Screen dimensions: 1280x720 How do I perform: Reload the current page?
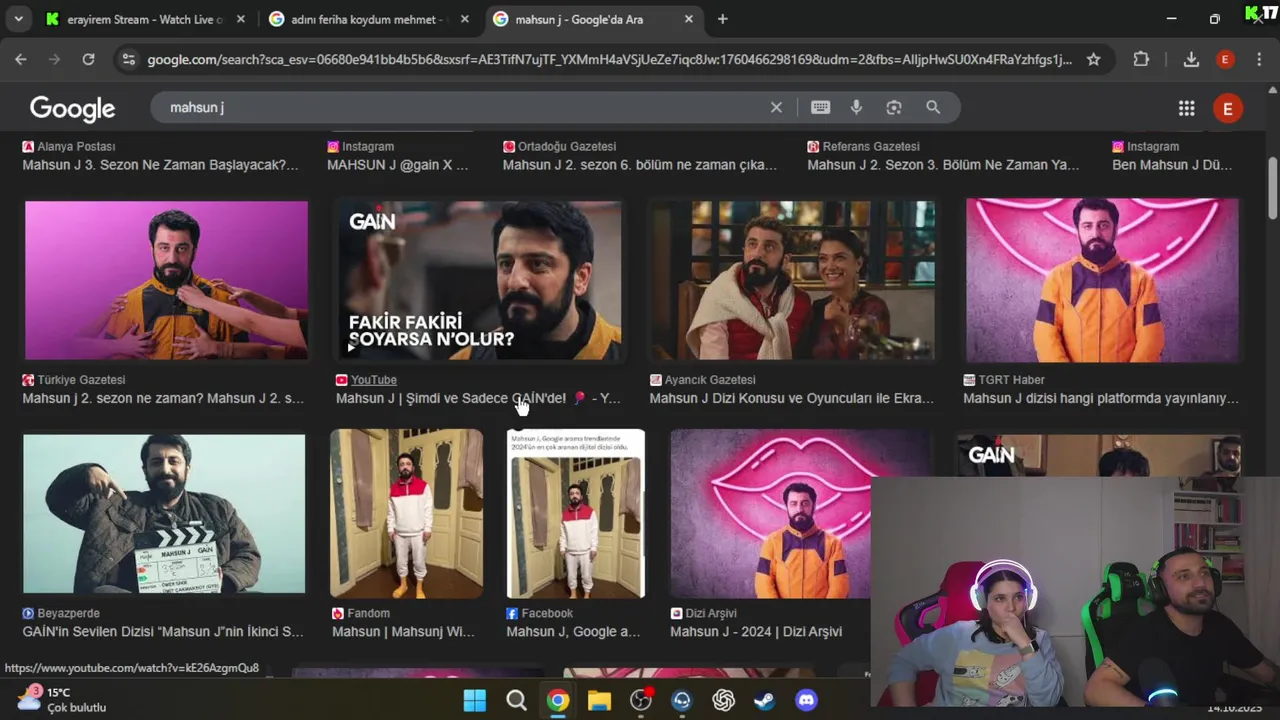[88, 59]
